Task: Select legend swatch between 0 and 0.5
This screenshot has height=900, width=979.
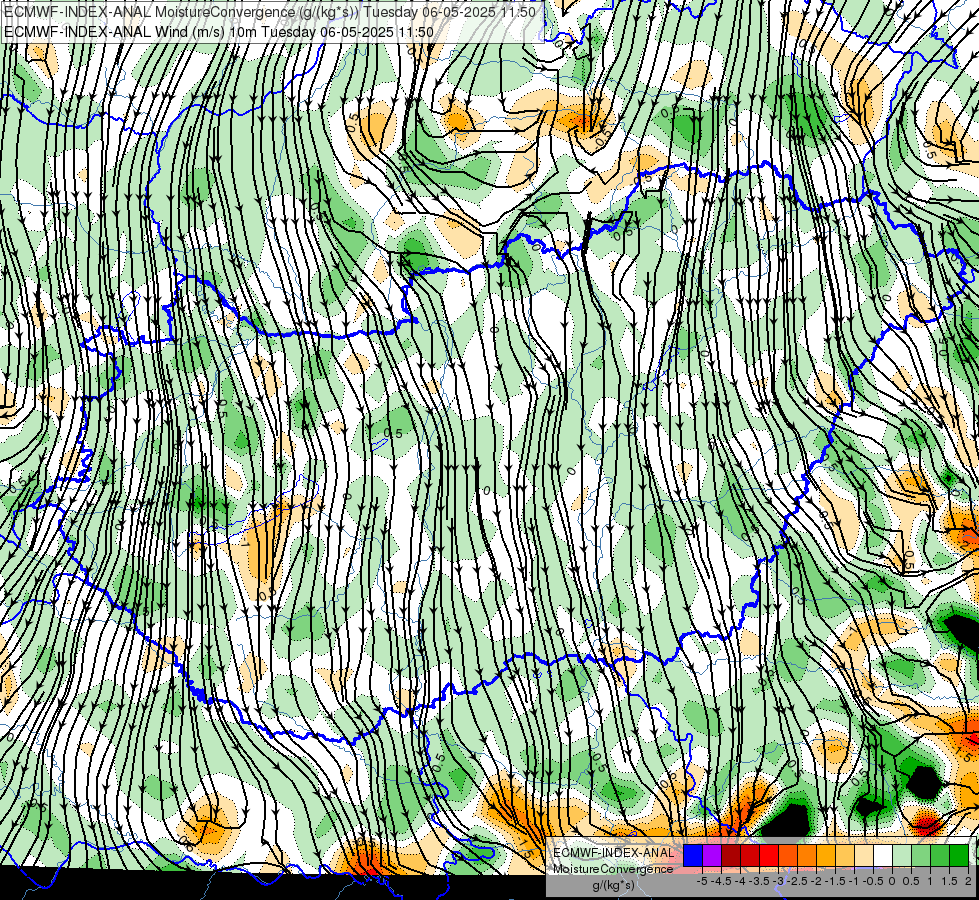Action: tap(902, 856)
